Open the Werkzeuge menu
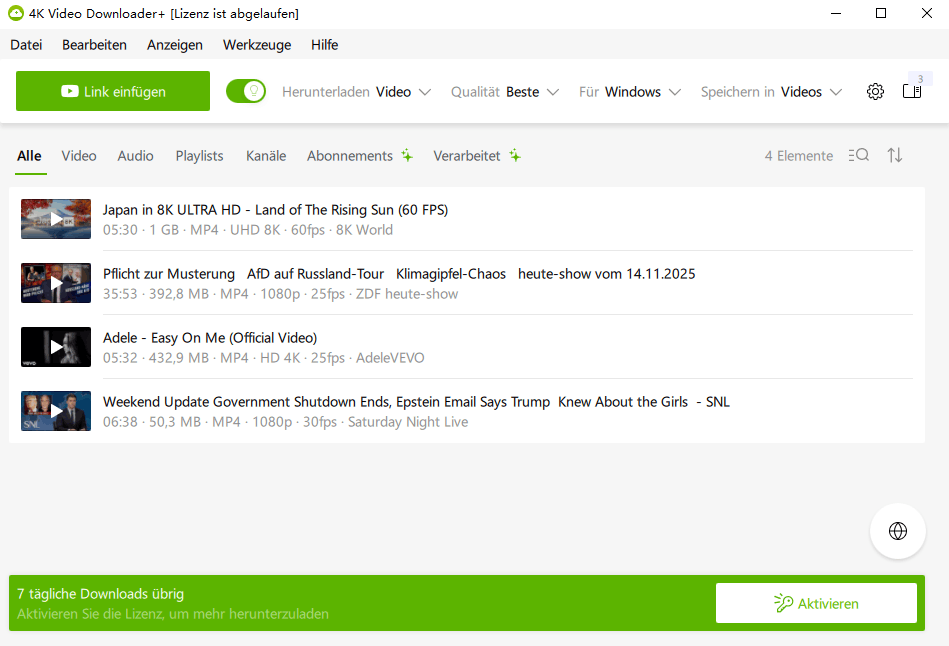Screen dimensions: 949x646 coord(257,45)
